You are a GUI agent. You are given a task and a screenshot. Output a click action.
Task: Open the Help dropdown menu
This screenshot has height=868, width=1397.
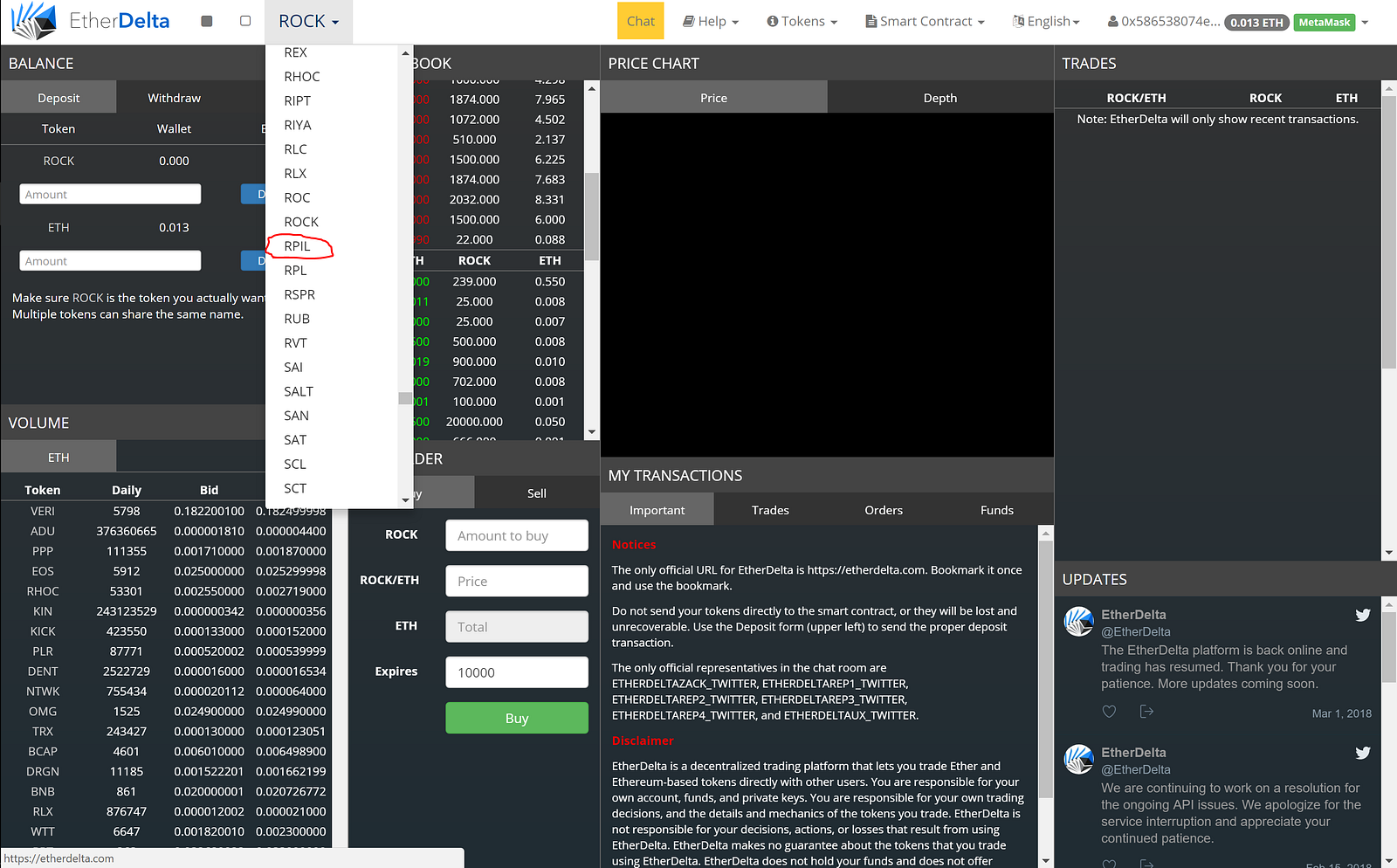pos(711,22)
